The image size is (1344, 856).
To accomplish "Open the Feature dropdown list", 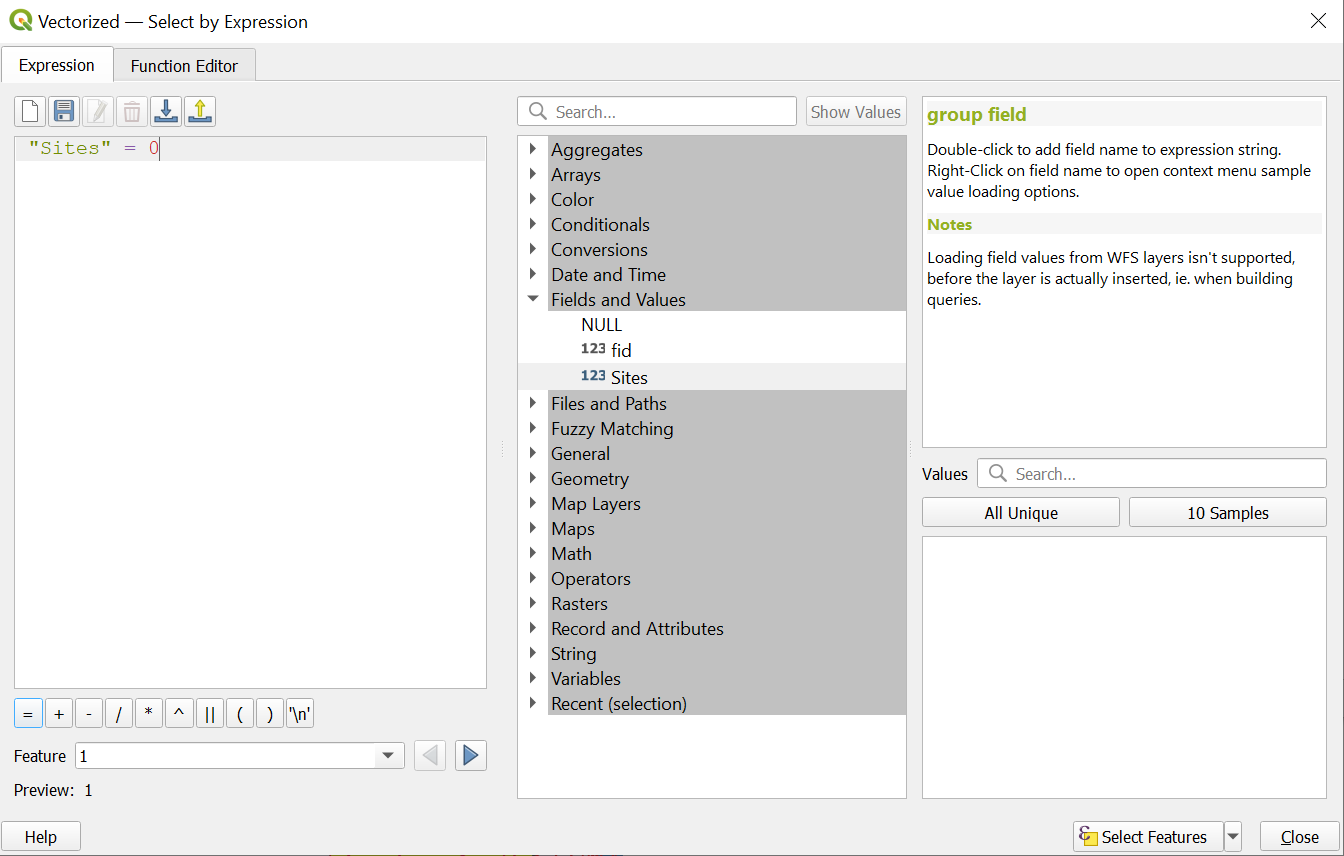I will coord(388,756).
